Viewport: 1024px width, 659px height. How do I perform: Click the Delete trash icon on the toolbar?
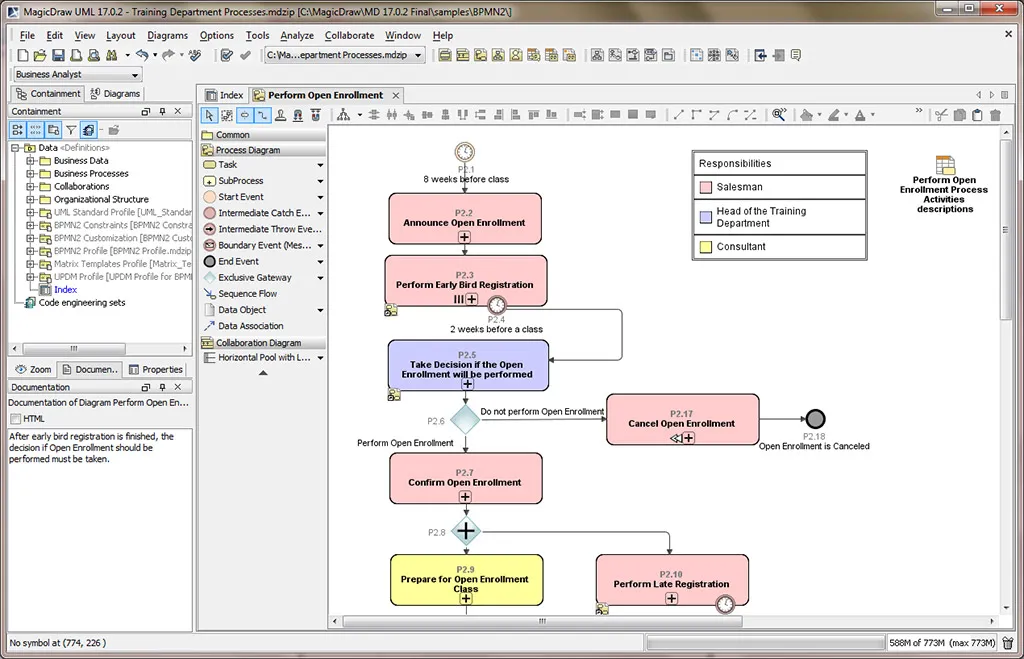(x=996, y=115)
